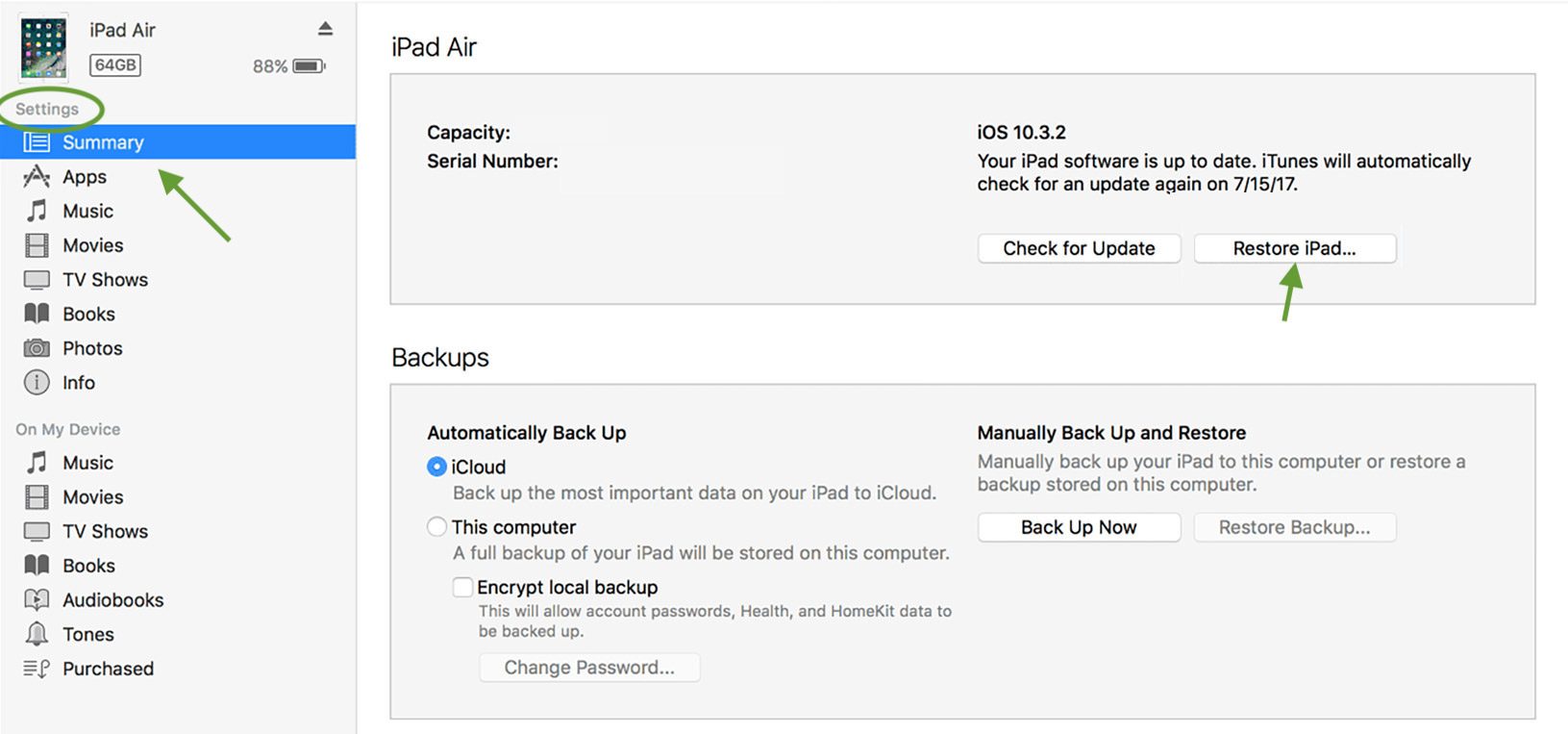Click Restore iPad... button
The height and width of the screenshot is (734, 1568).
pyautogui.click(x=1294, y=248)
